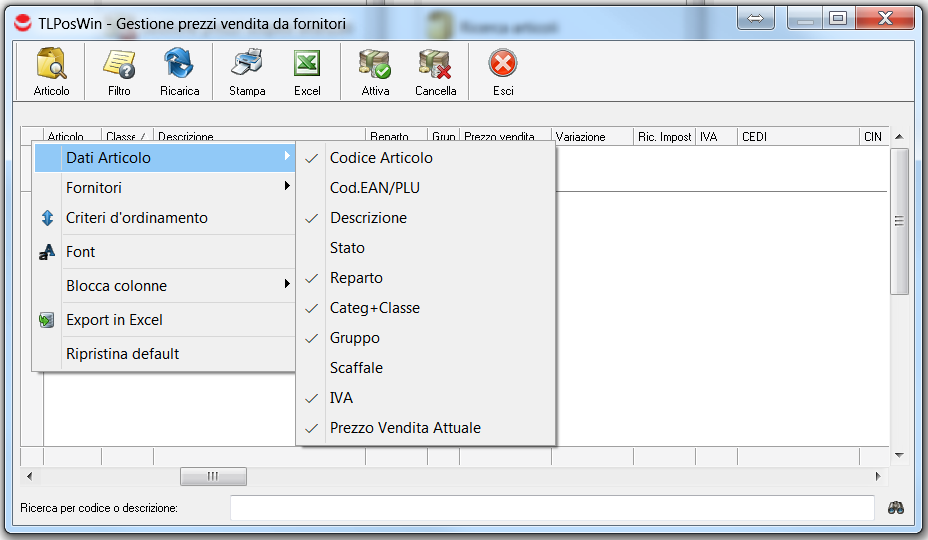Click the Cancella toolbar icon
This screenshot has width=928, height=540.
435,64
